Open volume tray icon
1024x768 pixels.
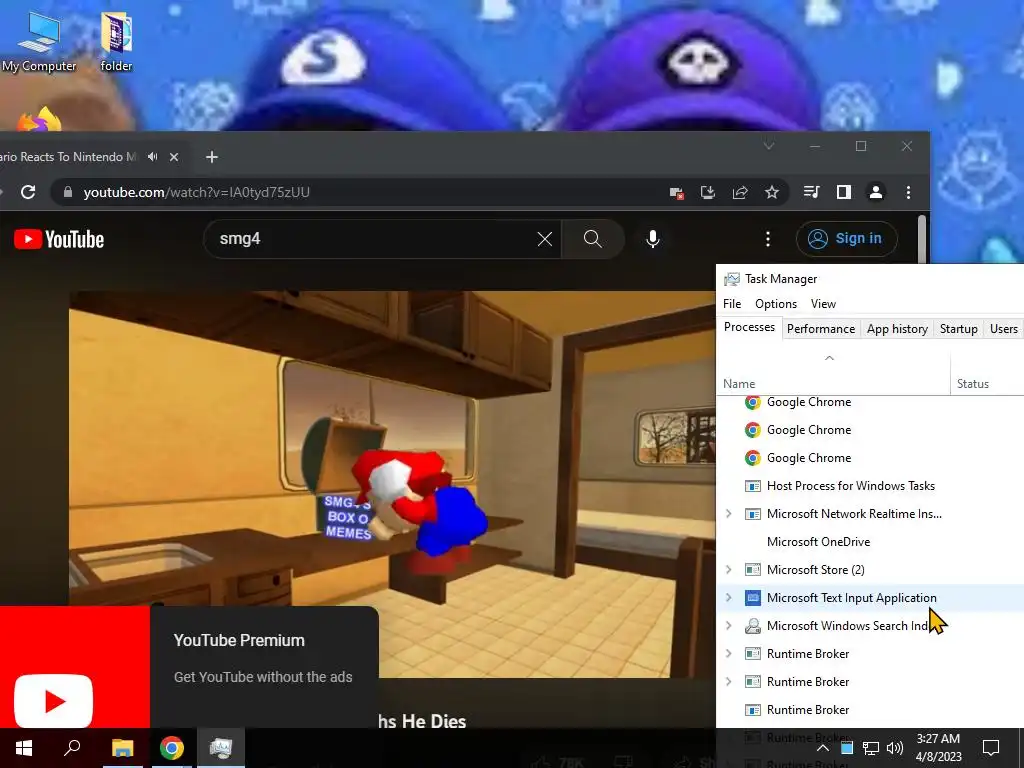(x=895, y=748)
